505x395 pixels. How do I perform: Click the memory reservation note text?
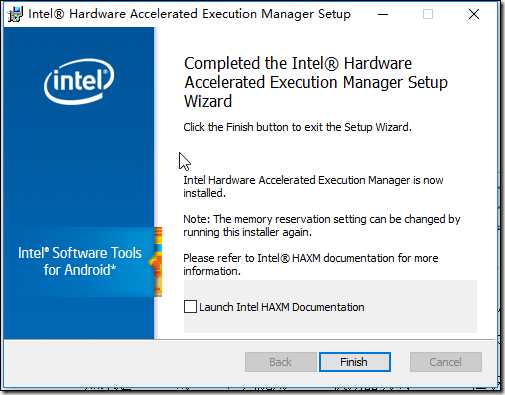[x=322, y=225]
